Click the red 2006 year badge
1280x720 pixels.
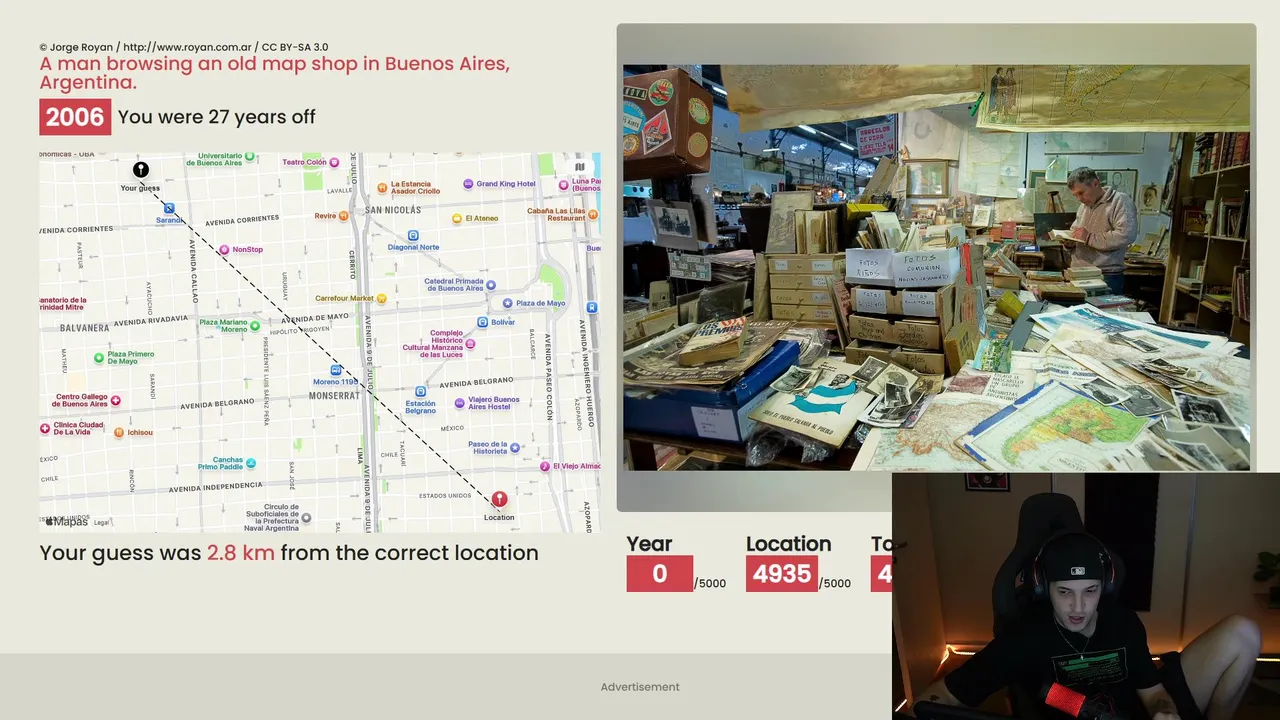(x=75, y=117)
